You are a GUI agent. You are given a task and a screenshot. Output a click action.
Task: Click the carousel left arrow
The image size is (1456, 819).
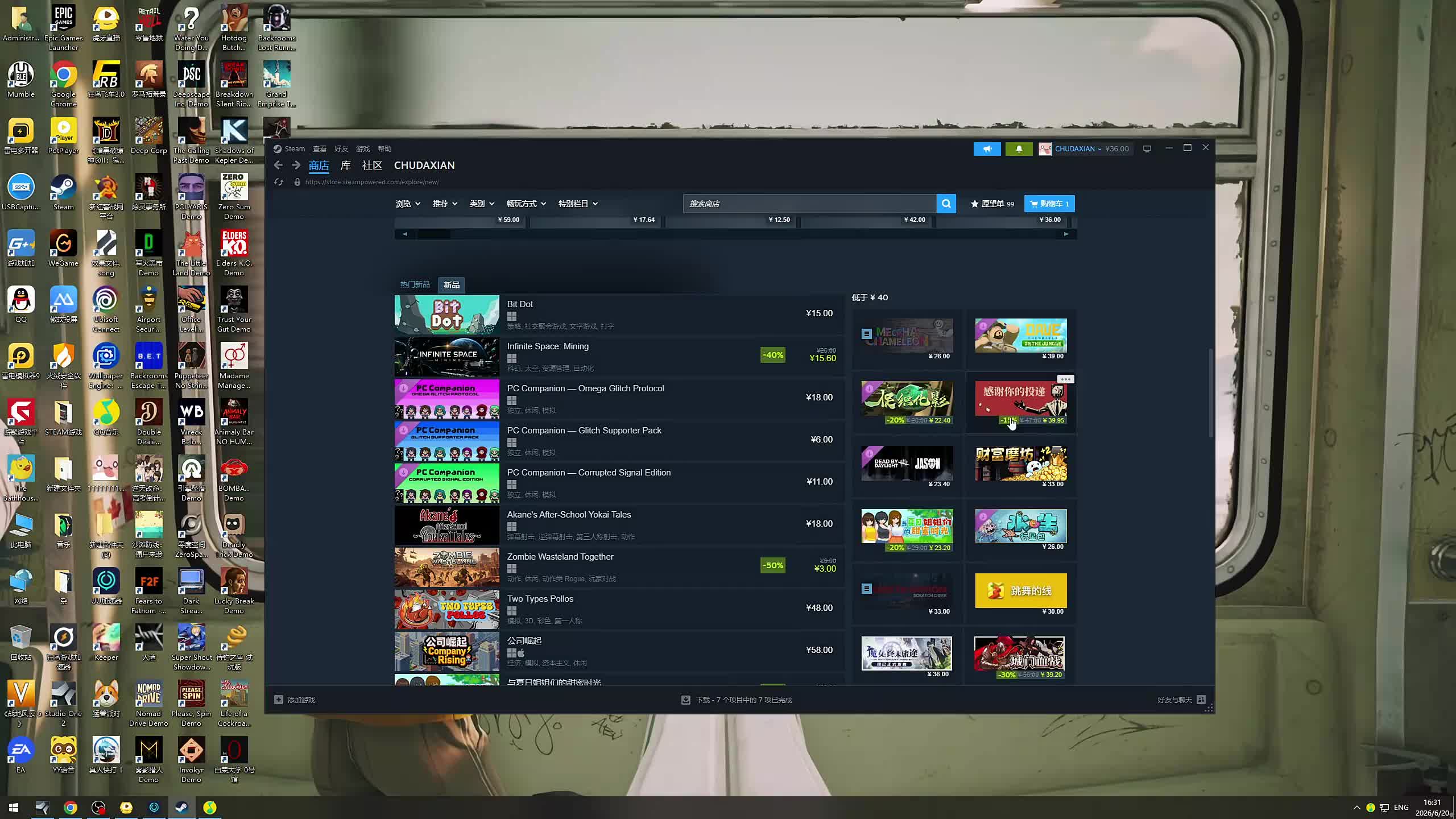coord(405,234)
